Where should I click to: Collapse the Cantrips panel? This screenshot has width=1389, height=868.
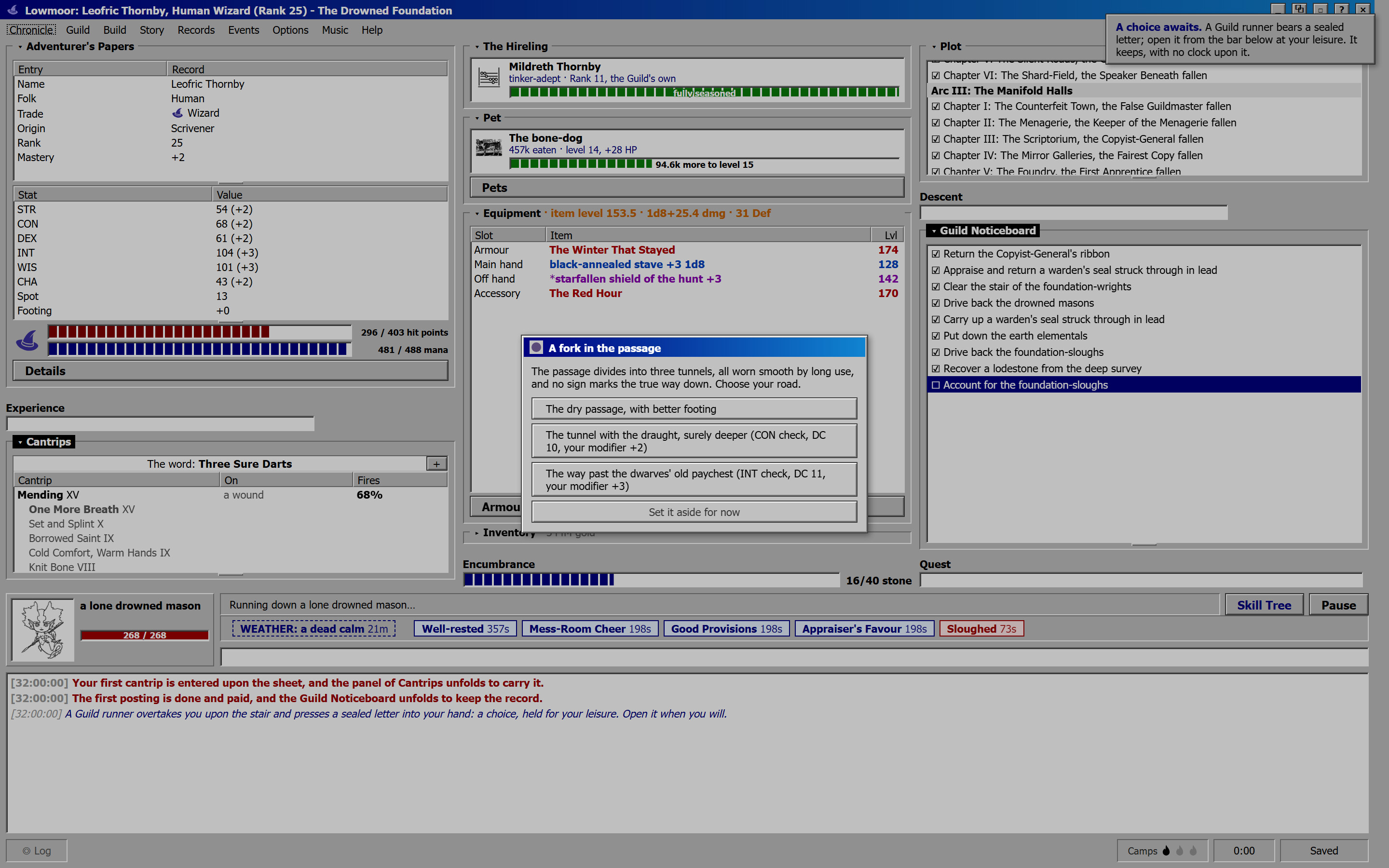pyautogui.click(x=20, y=442)
